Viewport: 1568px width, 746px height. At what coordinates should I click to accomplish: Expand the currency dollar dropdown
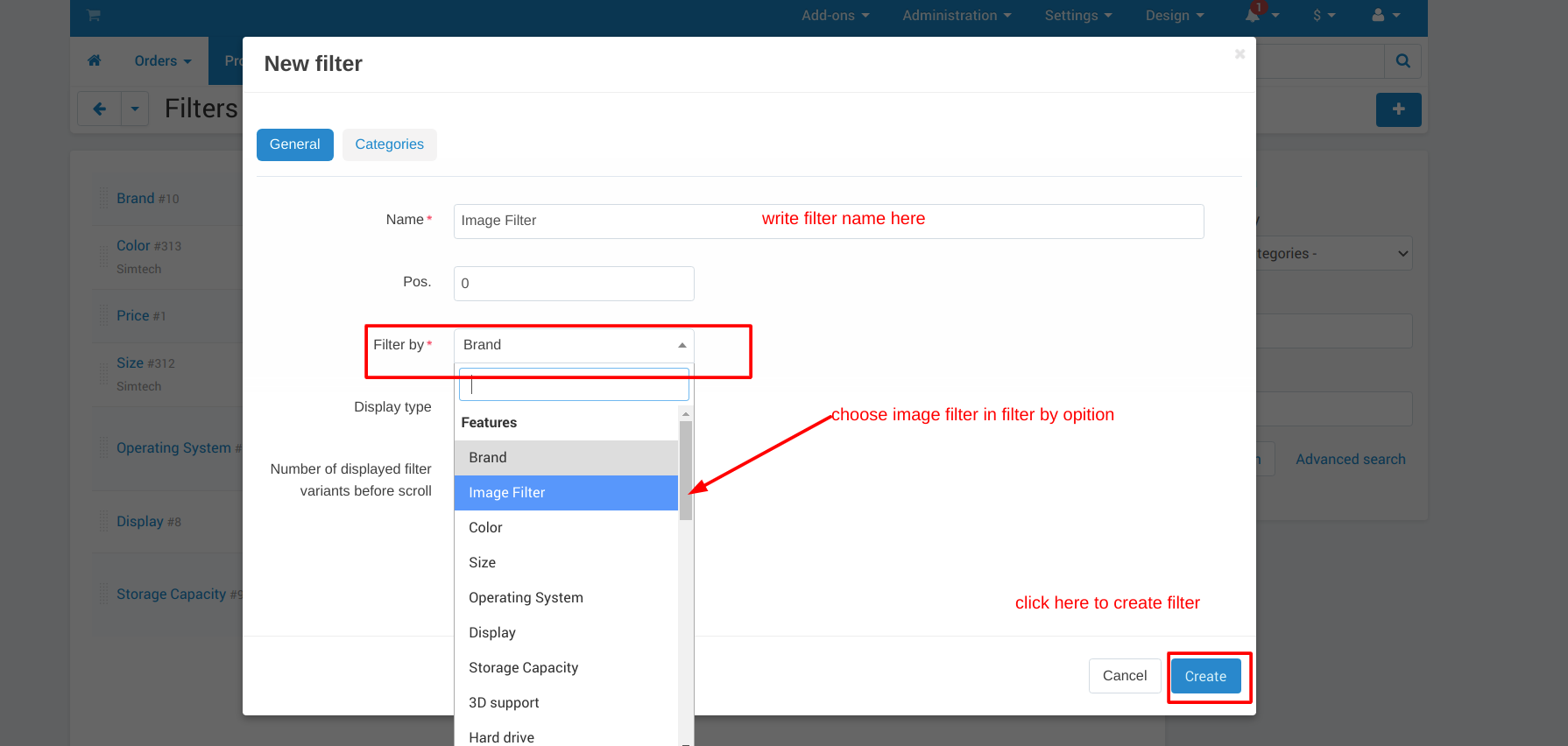tap(1324, 15)
